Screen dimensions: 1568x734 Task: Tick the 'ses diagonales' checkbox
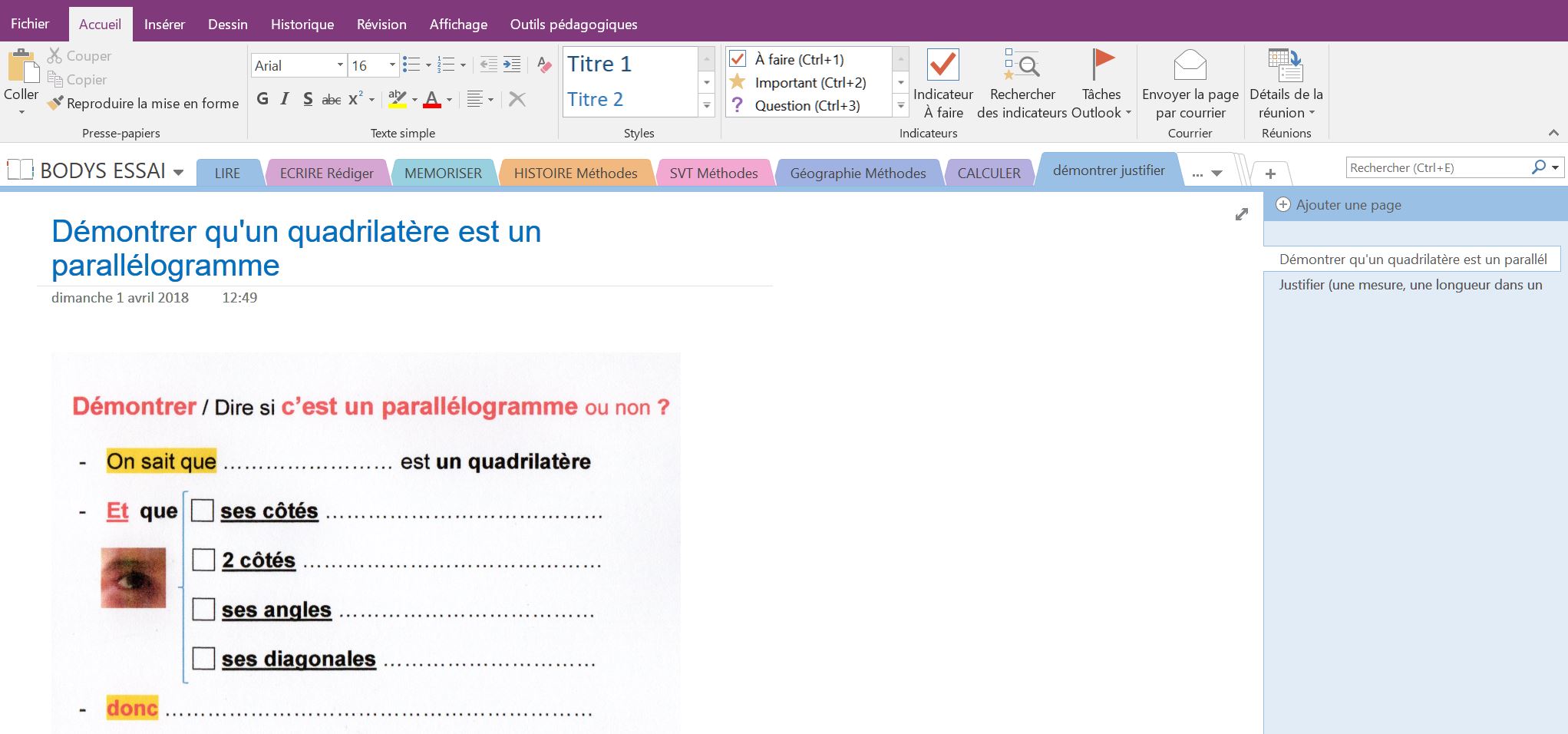pyautogui.click(x=203, y=659)
